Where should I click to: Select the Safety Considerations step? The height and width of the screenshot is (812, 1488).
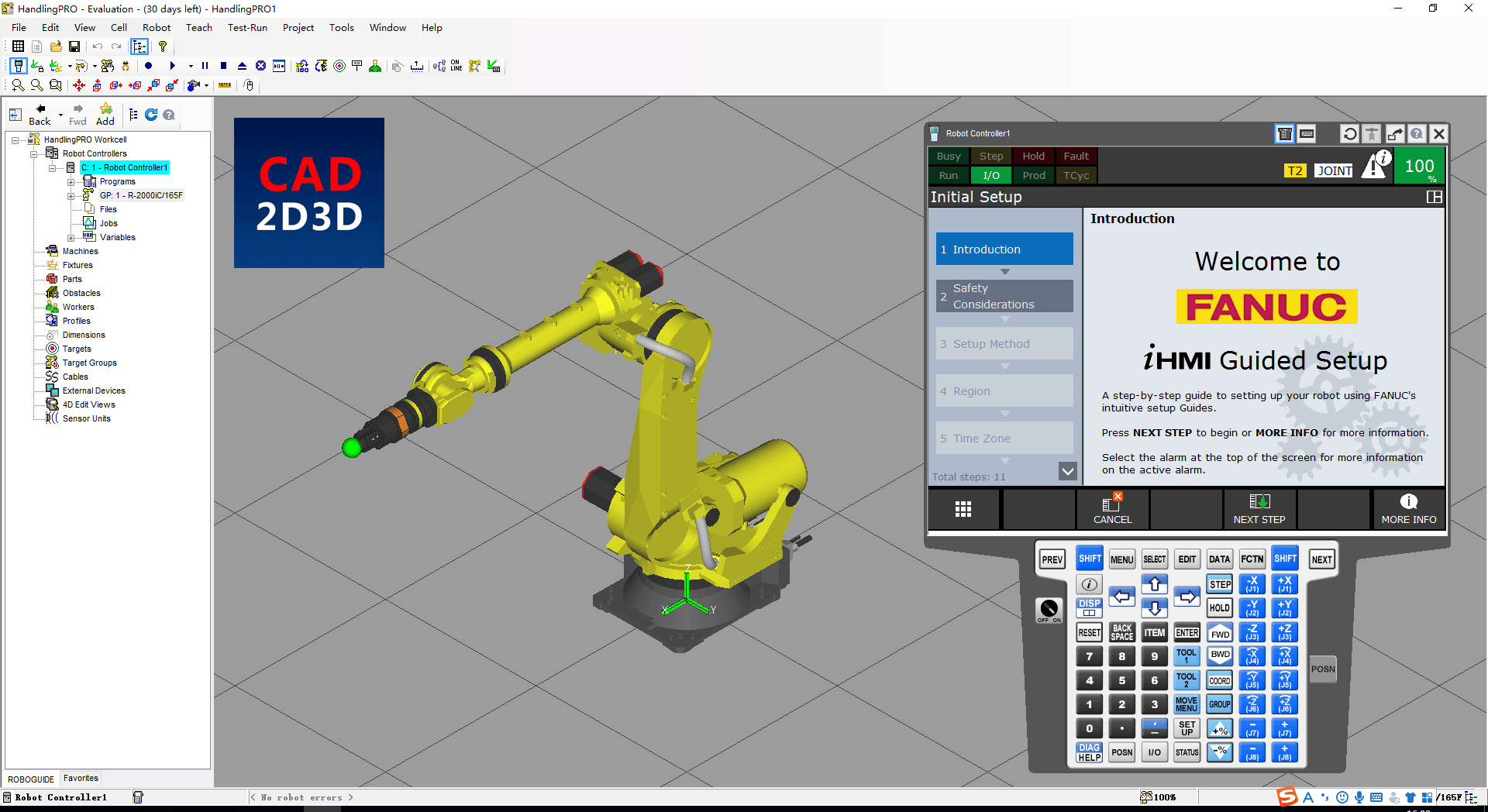click(1004, 296)
